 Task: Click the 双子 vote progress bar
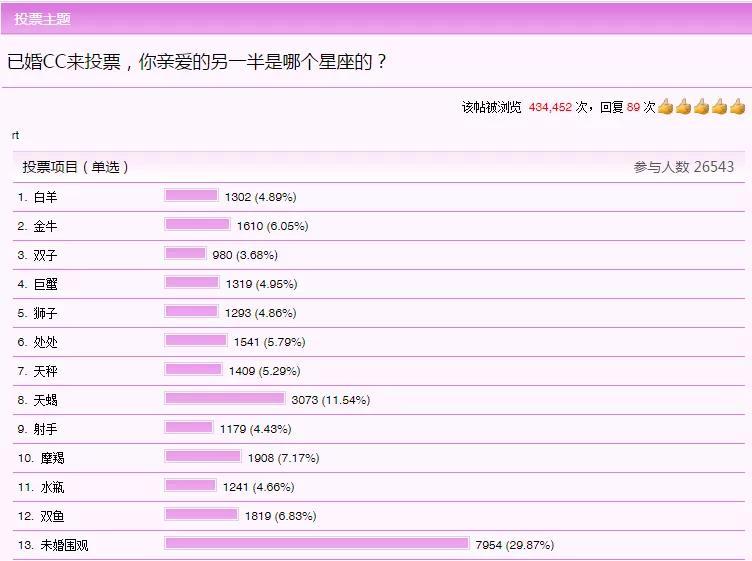point(185,254)
